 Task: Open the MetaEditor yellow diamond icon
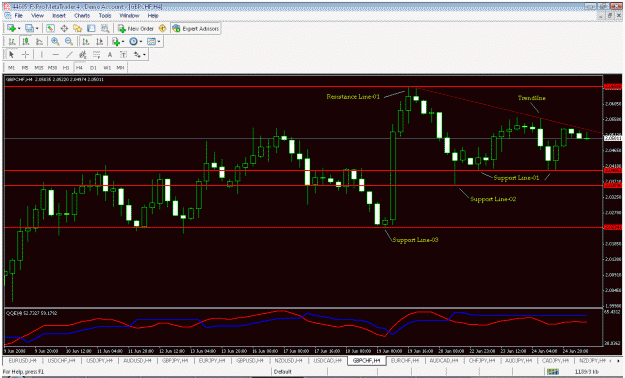tap(162, 28)
